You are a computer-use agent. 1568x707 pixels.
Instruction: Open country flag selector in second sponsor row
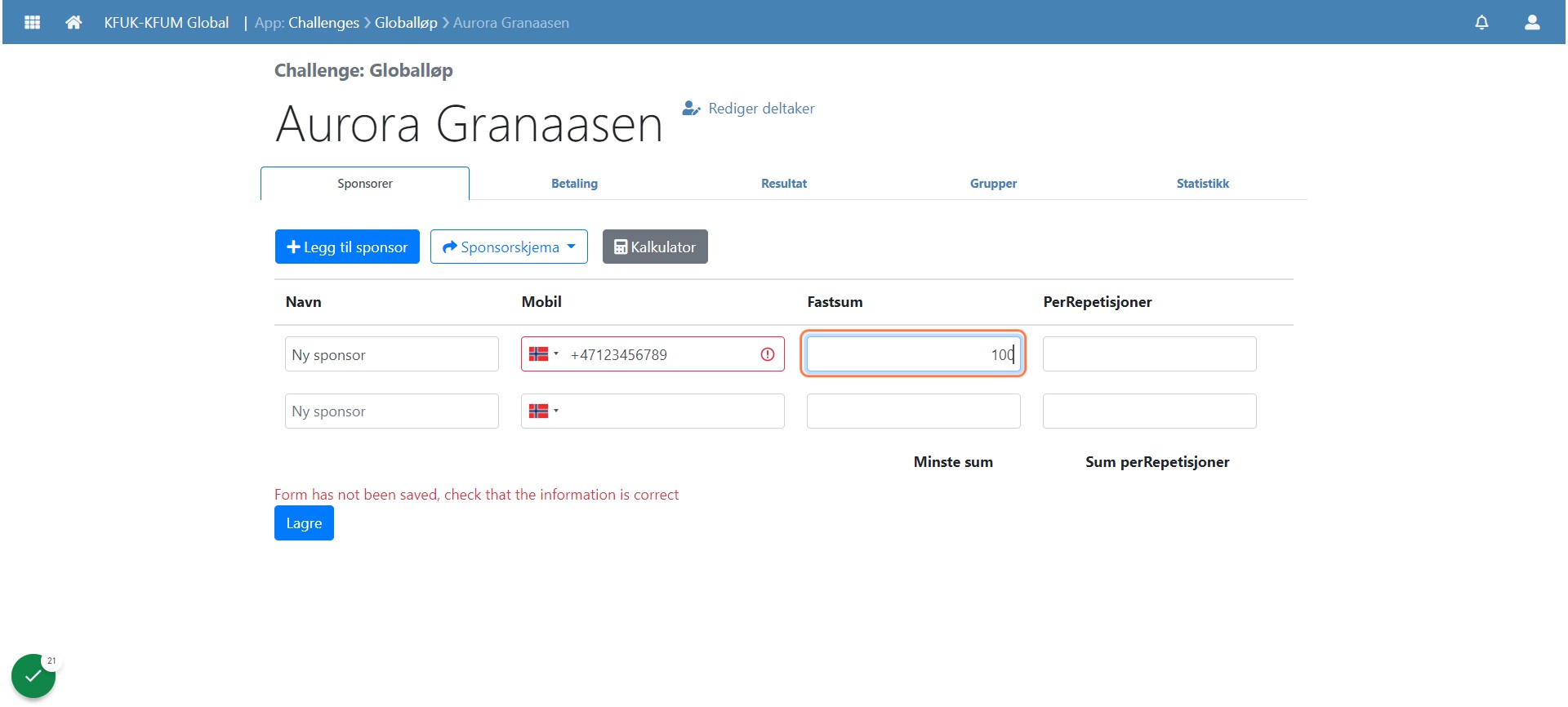(544, 411)
